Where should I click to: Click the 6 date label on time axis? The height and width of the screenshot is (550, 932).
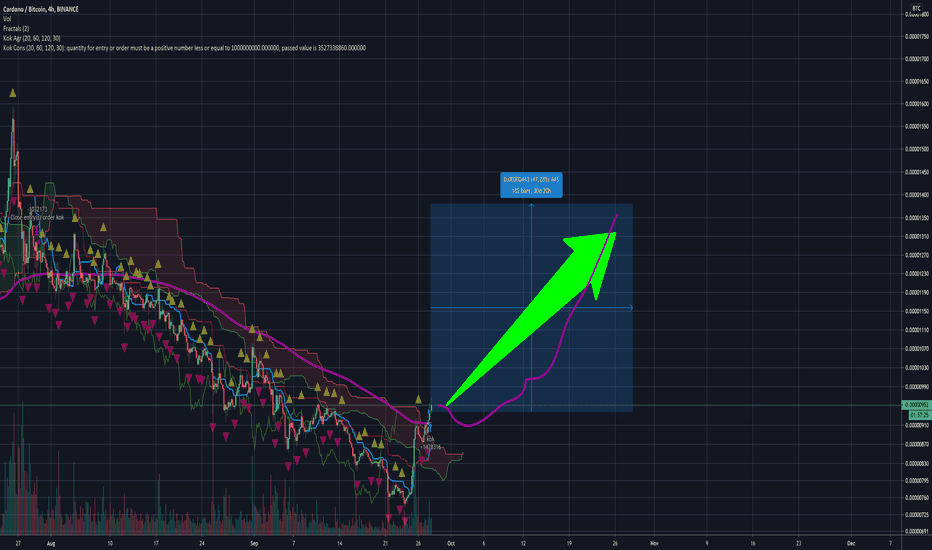click(484, 543)
